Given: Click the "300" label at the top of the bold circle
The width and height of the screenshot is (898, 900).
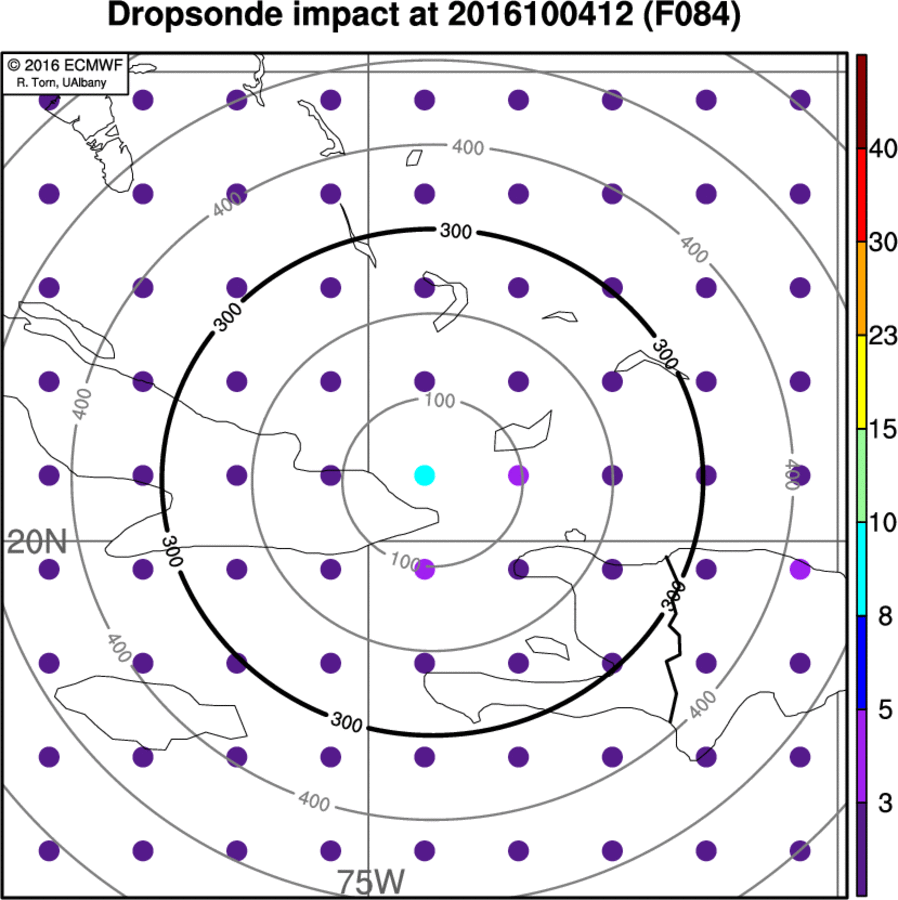Looking at the screenshot, I should [x=456, y=231].
